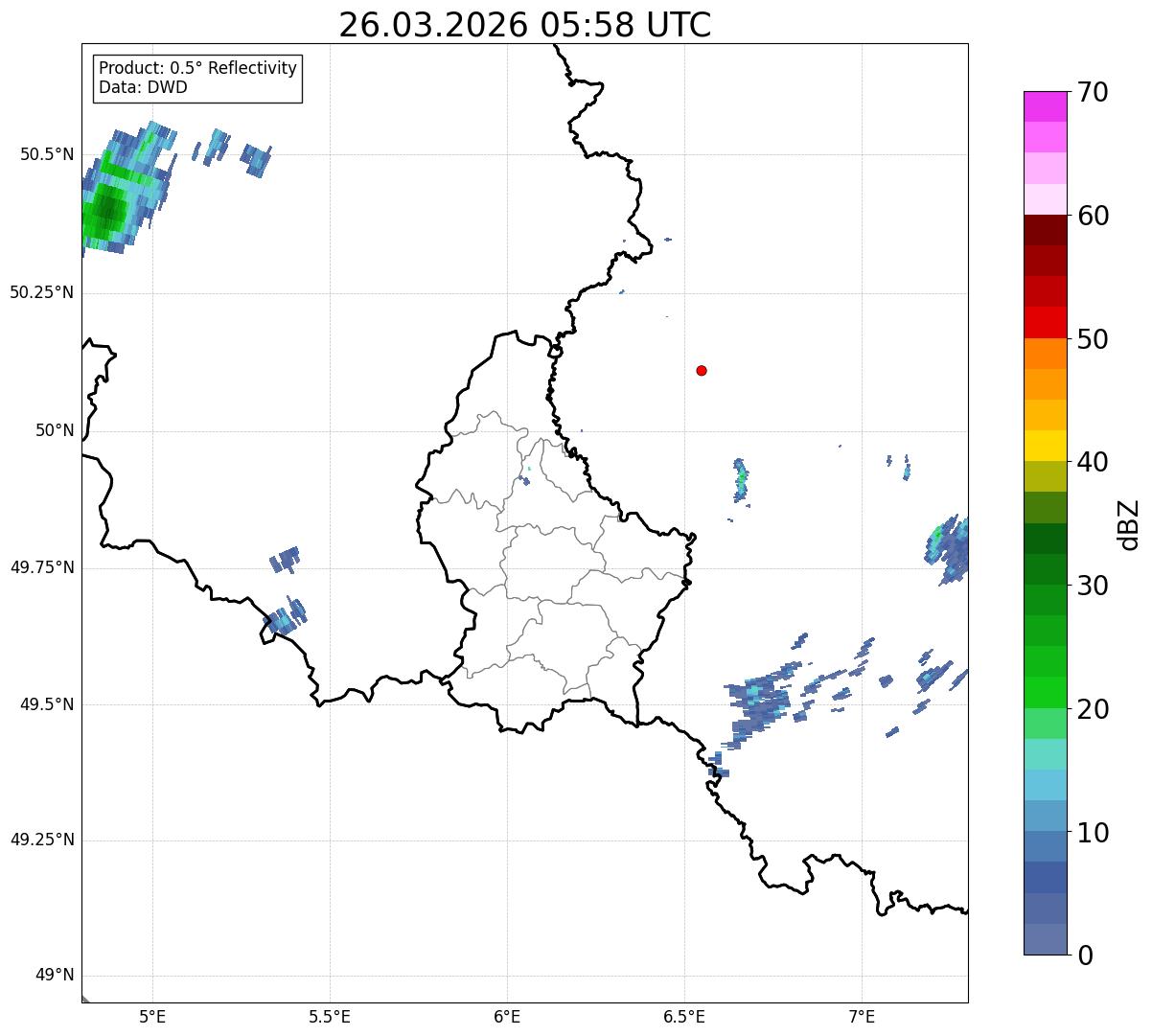Click the light cyan colorbar segment near 15

pos(1045,754)
